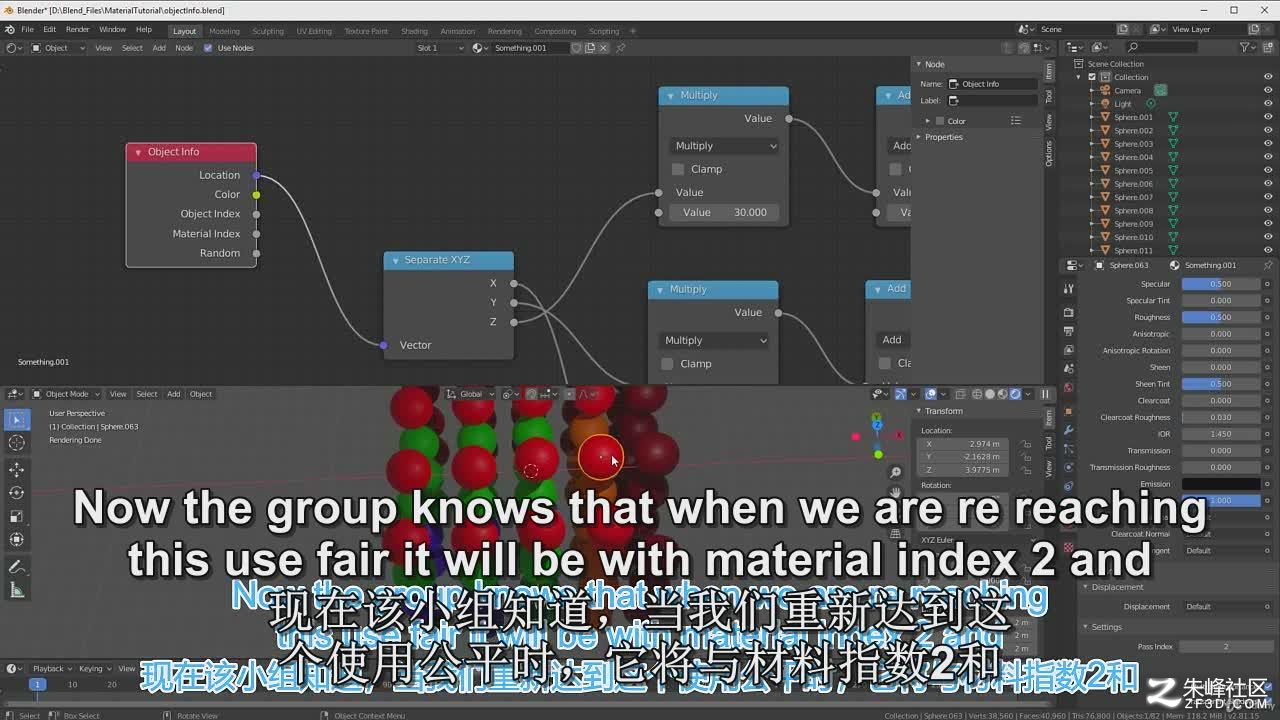Open the Object properties orange square tab
1280x720 pixels.
tap(1068, 411)
